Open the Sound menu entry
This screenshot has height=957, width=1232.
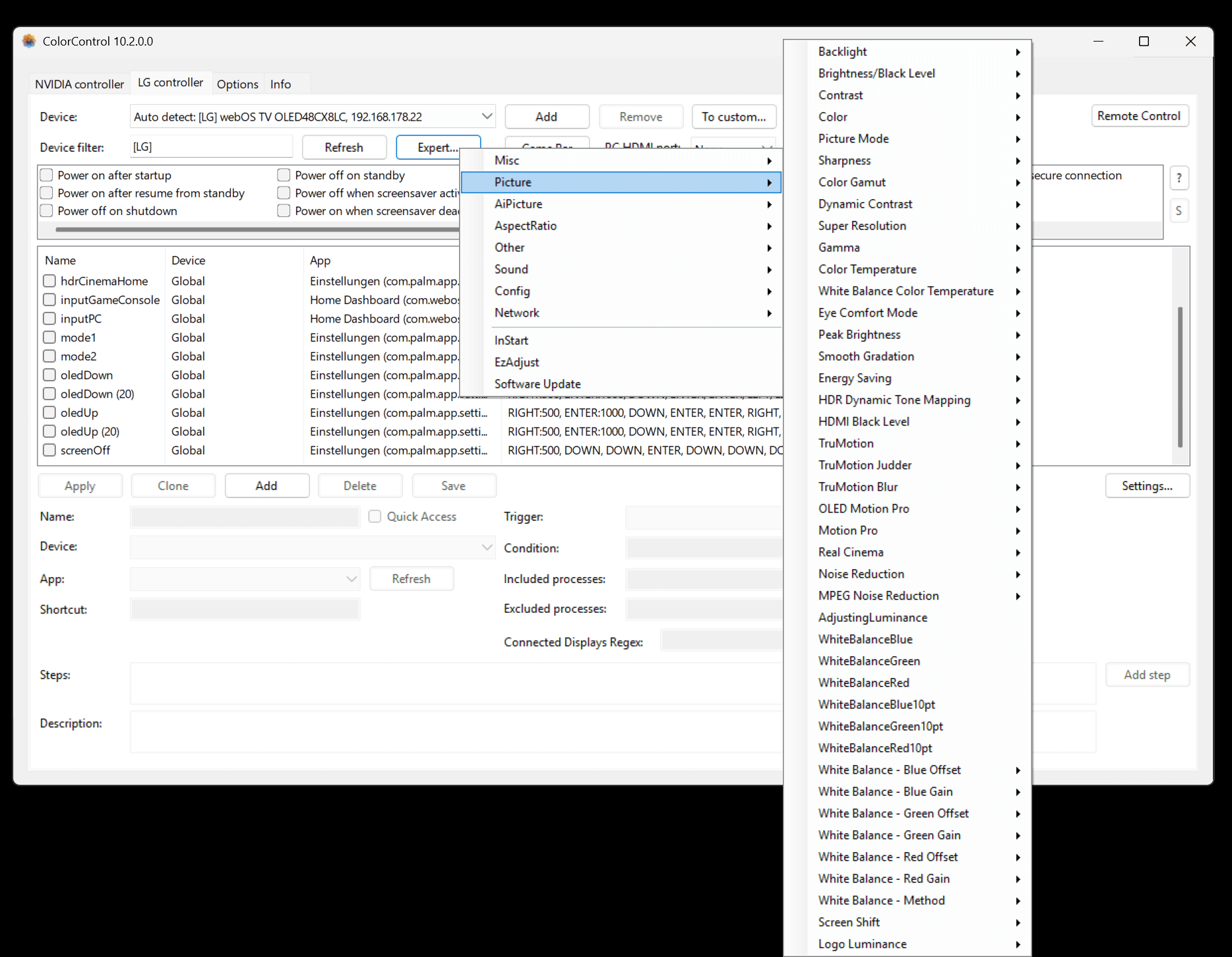(621, 269)
